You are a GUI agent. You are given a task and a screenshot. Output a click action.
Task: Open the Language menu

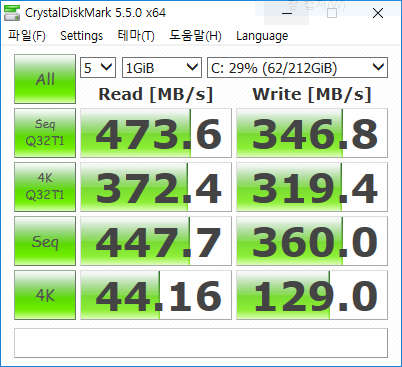pyautogui.click(x=262, y=36)
